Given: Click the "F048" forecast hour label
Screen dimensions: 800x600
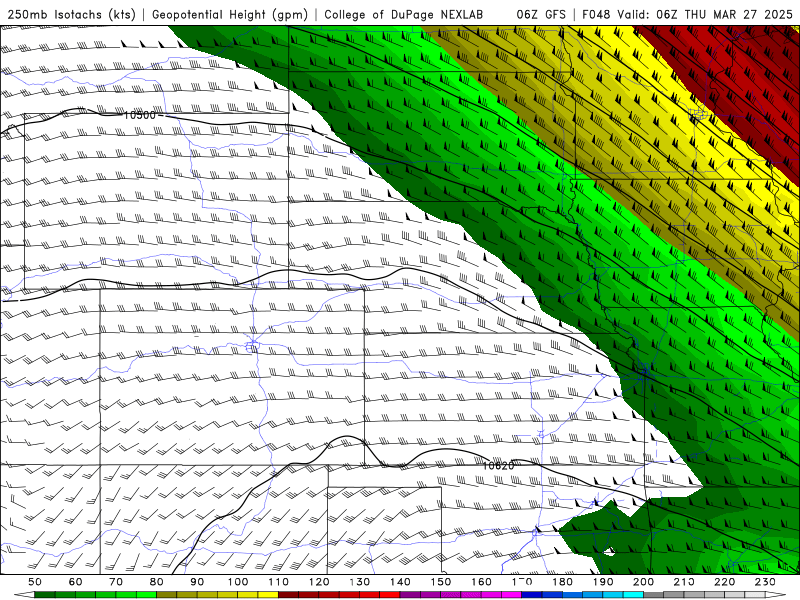Looking at the screenshot, I should point(596,14).
